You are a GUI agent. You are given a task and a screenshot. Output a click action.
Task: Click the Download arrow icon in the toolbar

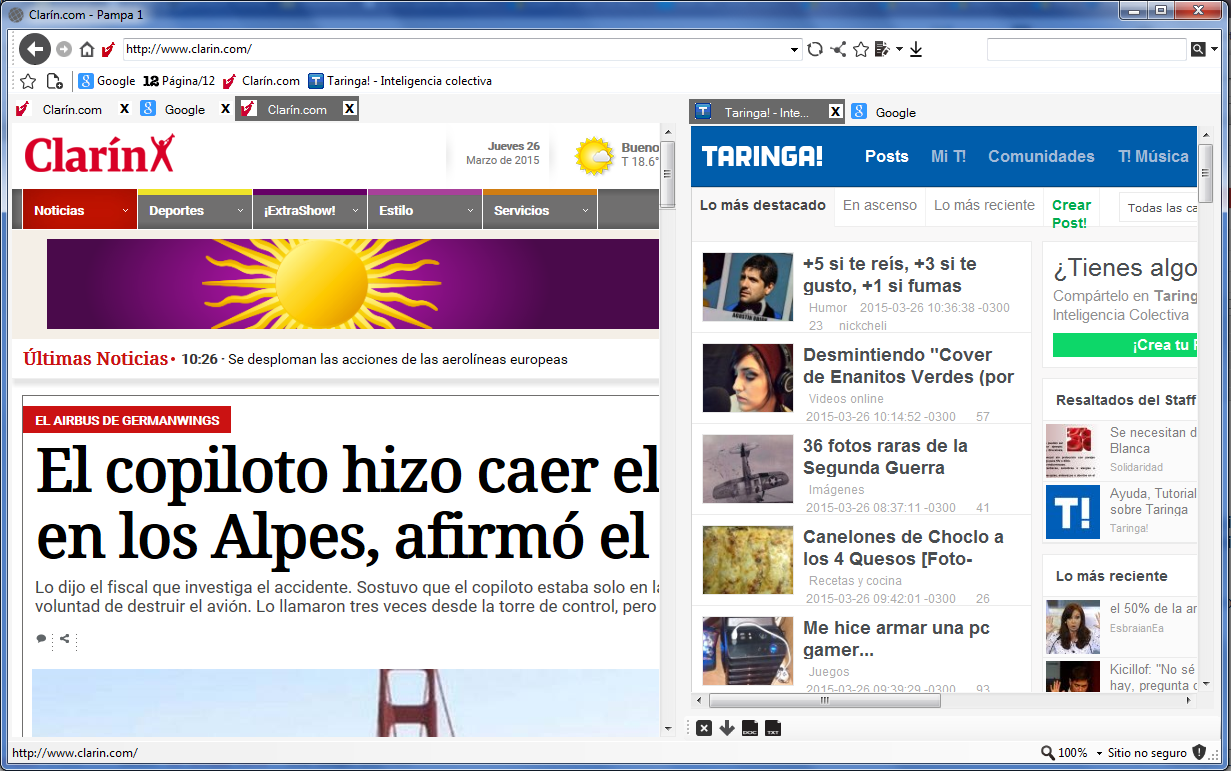coord(917,48)
